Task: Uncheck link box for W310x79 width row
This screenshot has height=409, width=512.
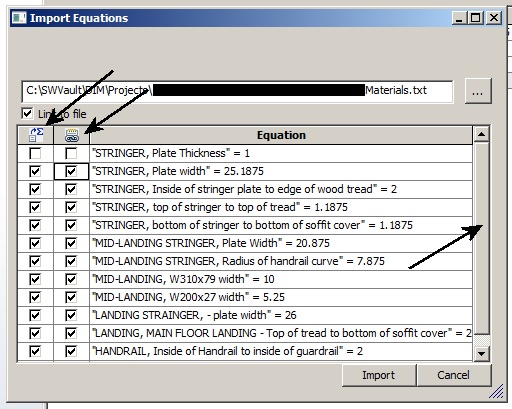Action: point(71,279)
